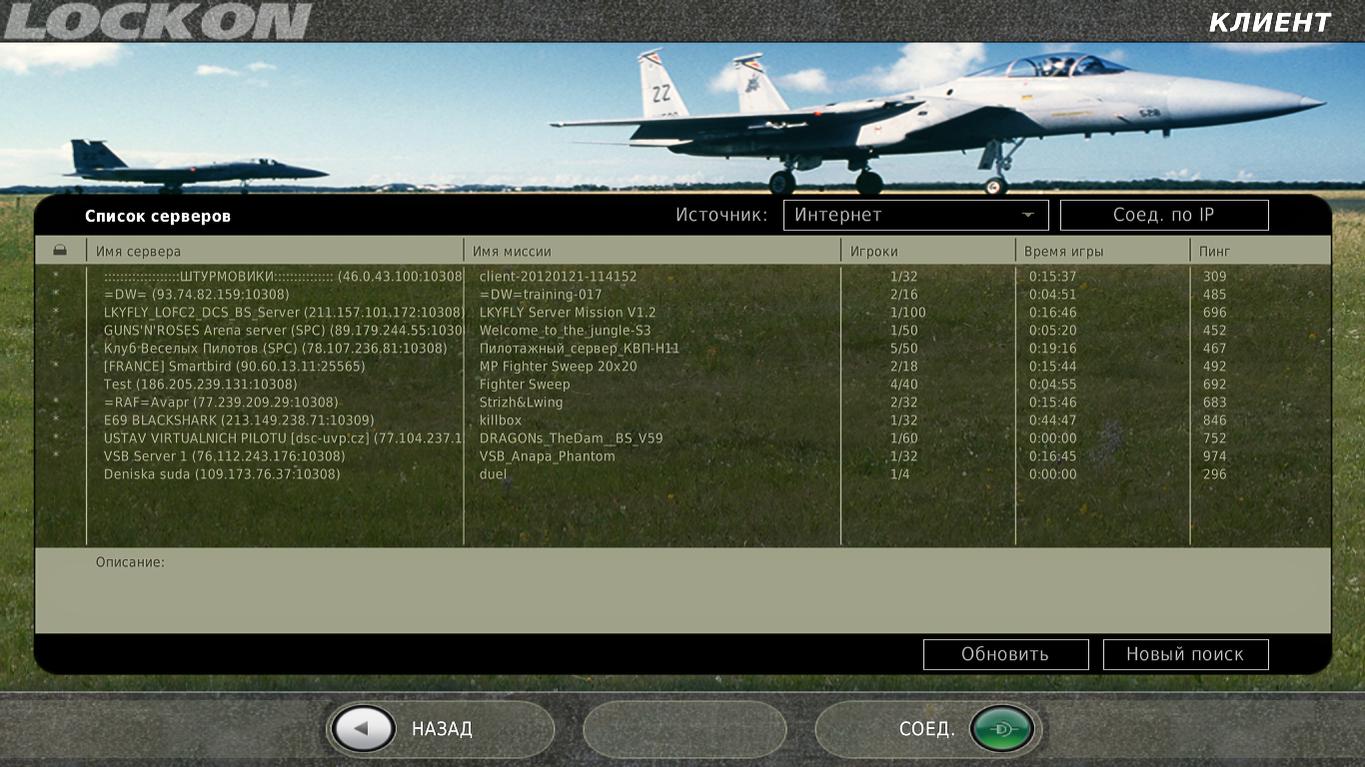Click ping value 296
This screenshot has height=767, width=1365.
[x=1214, y=475]
